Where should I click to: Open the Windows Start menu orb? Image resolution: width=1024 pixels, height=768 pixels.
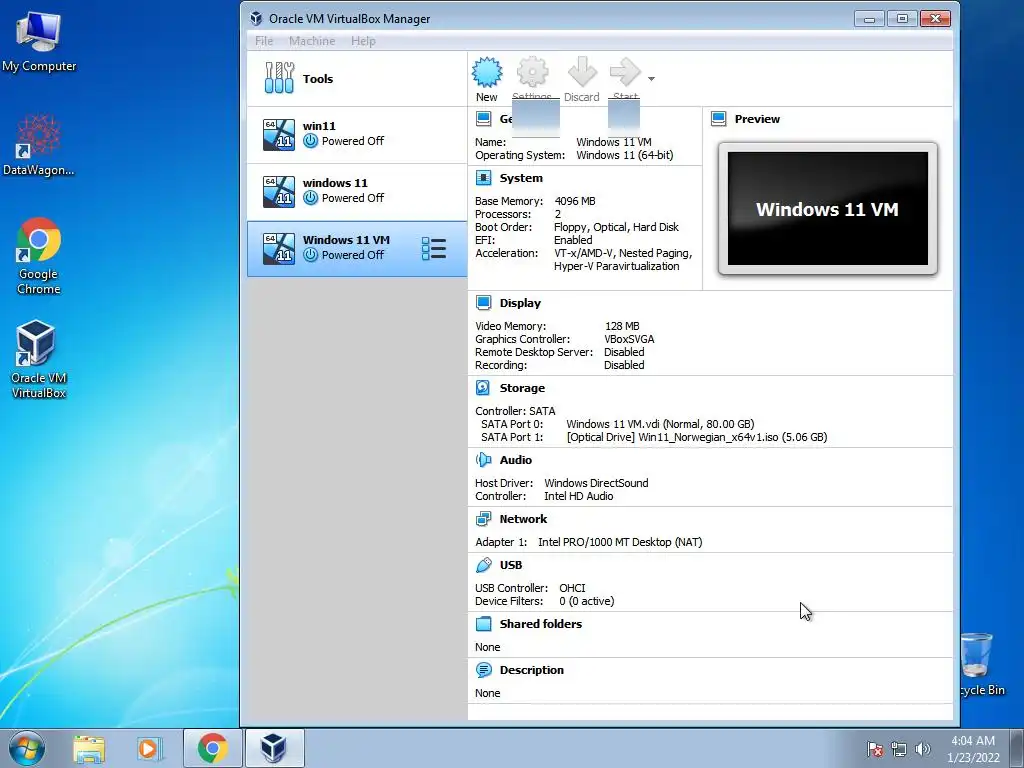coord(27,748)
